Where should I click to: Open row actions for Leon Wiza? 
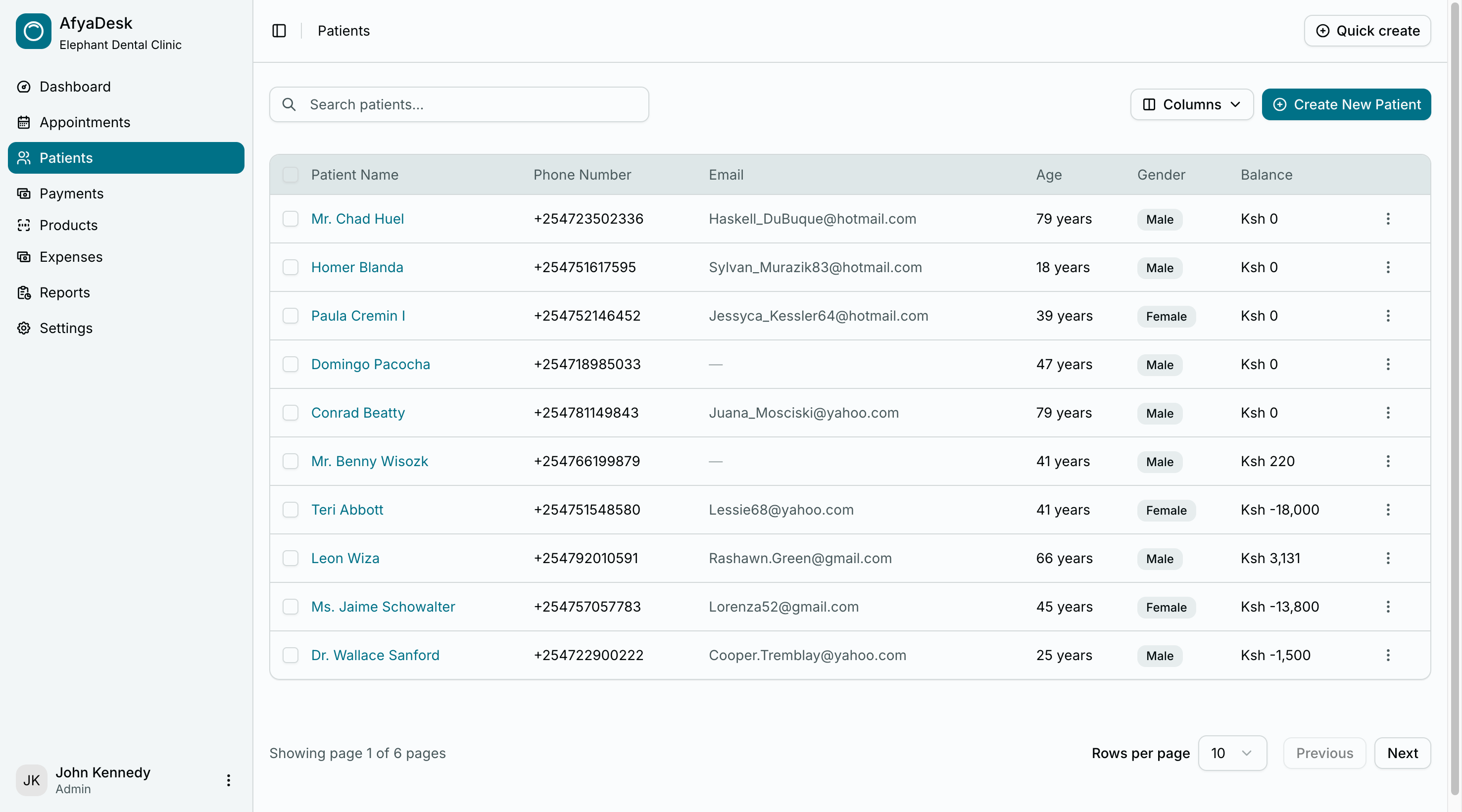(1388, 558)
